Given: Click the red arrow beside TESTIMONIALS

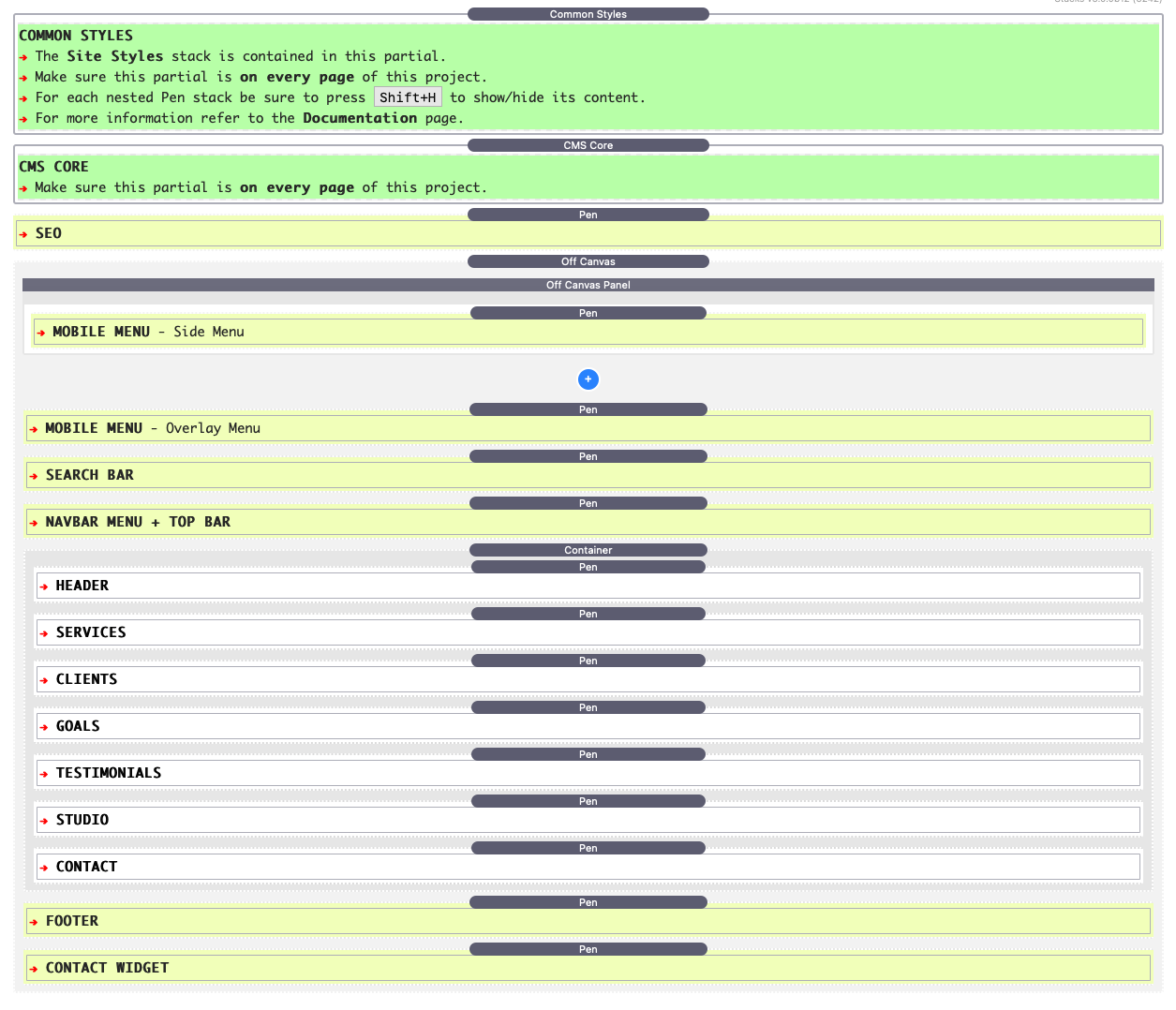Looking at the screenshot, I should (44, 774).
